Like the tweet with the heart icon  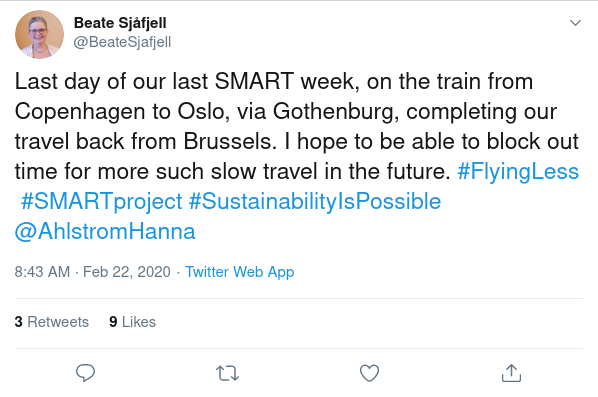(369, 373)
